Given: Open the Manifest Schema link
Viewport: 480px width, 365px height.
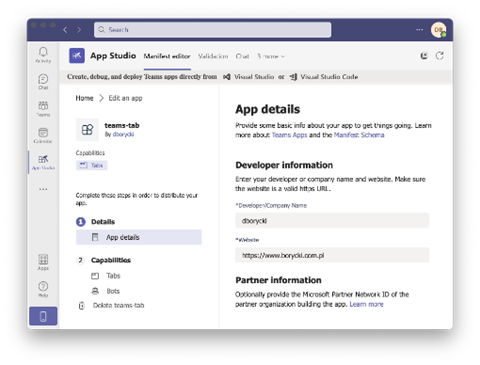Looking at the screenshot, I should point(359,135).
